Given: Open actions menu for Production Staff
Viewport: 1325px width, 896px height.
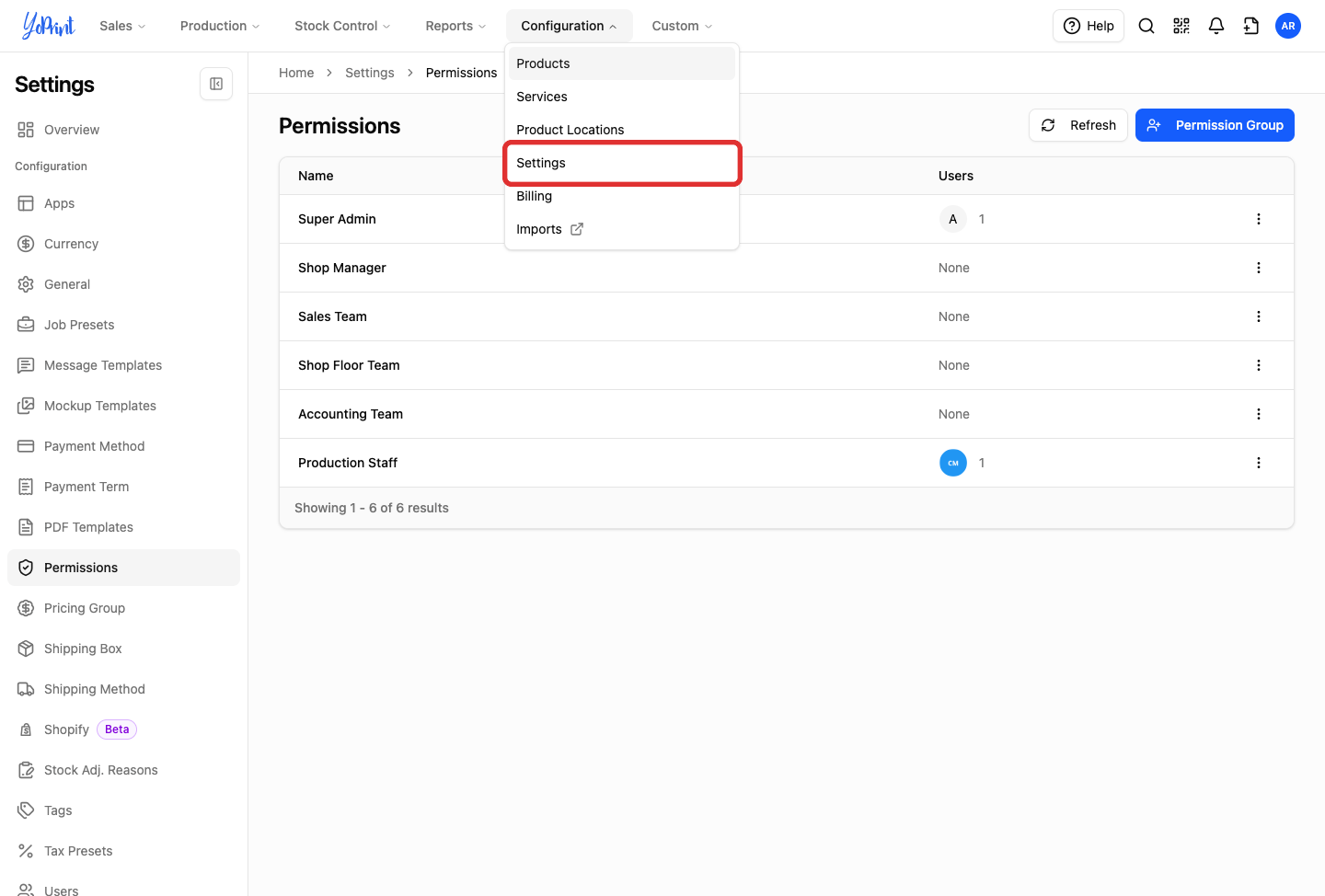Looking at the screenshot, I should [x=1259, y=463].
